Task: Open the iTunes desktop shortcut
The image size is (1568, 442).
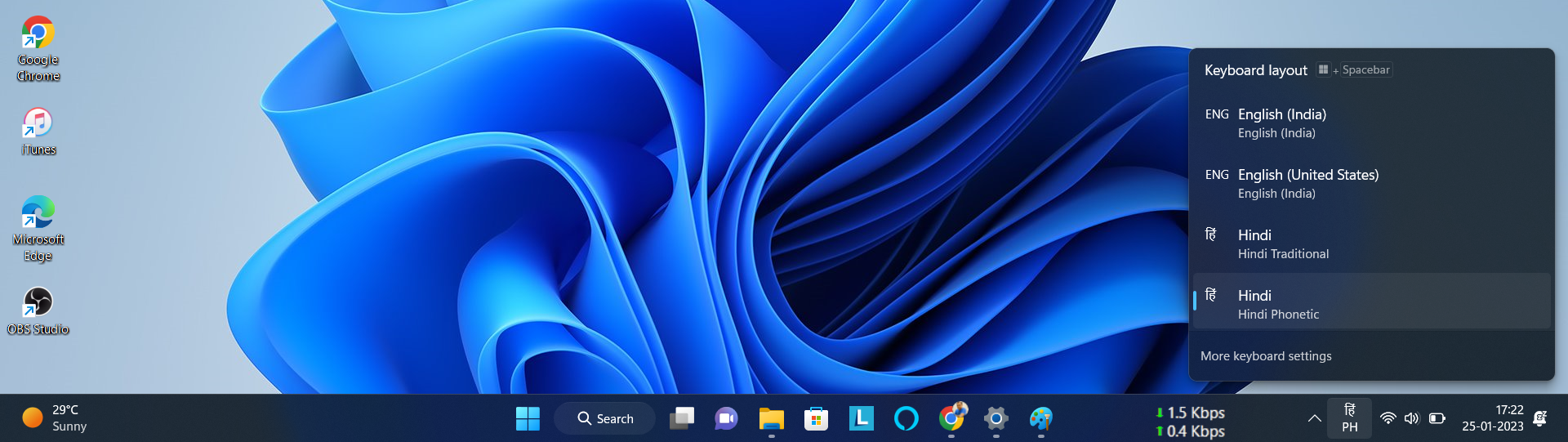Action: click(38, 131)
